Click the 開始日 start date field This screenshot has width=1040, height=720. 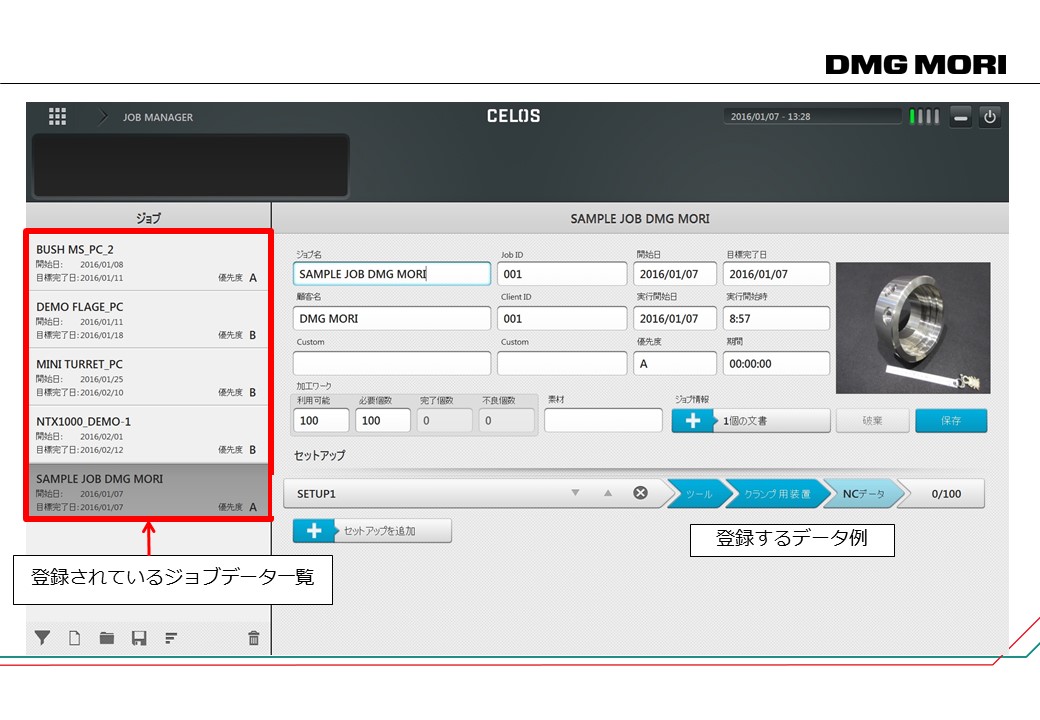point(675,274)
